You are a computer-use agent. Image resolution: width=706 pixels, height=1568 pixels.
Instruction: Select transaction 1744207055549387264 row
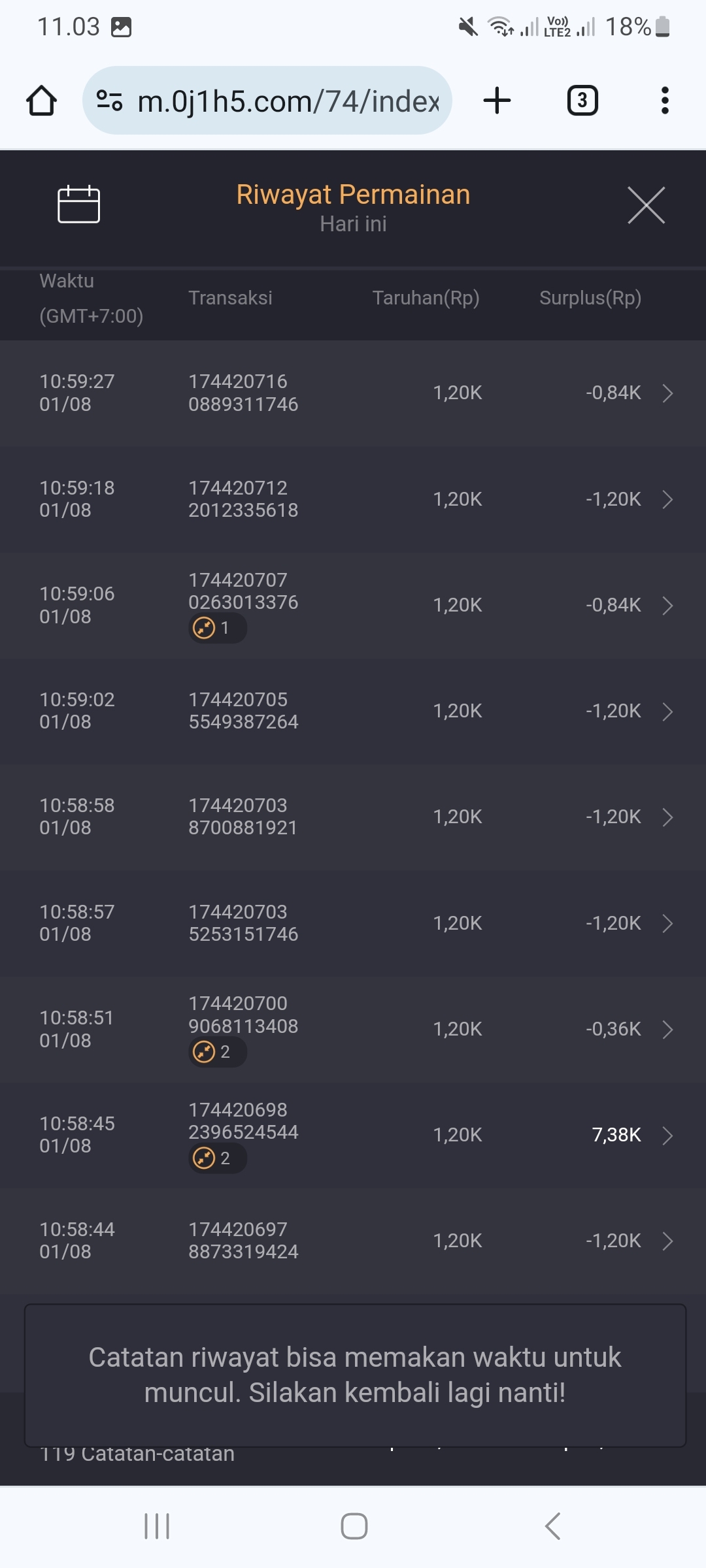point(353,711)
